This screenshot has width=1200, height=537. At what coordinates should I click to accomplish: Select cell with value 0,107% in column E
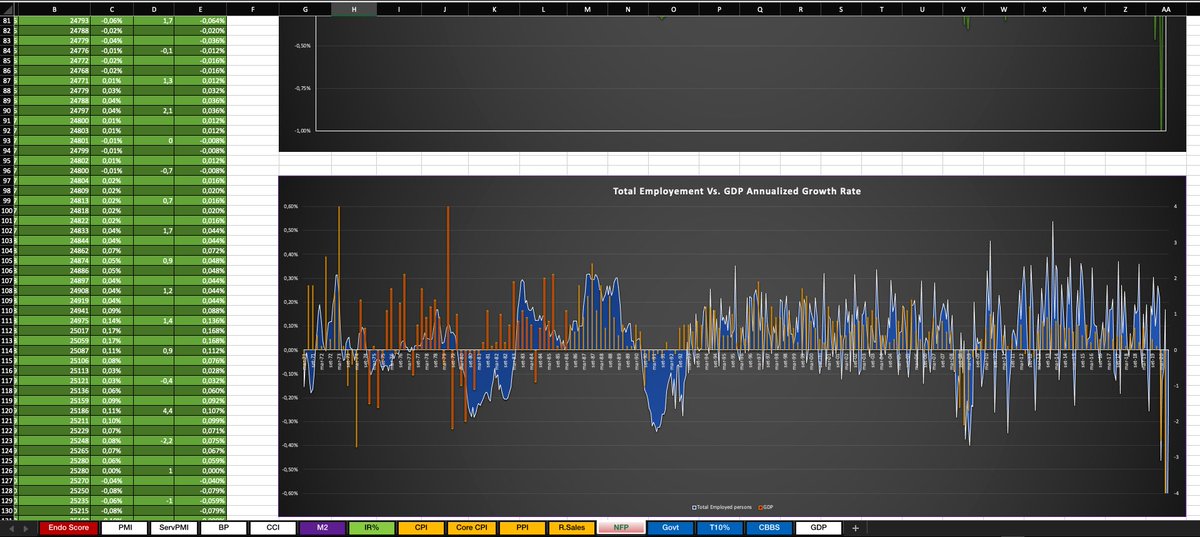[202, 412]
